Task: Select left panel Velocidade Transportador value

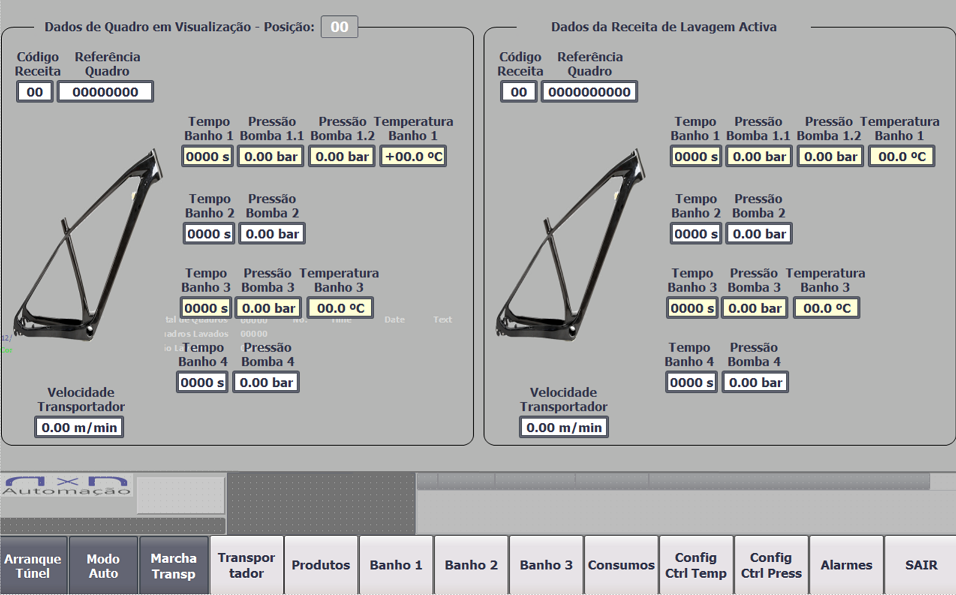Action: pos(79,427)
